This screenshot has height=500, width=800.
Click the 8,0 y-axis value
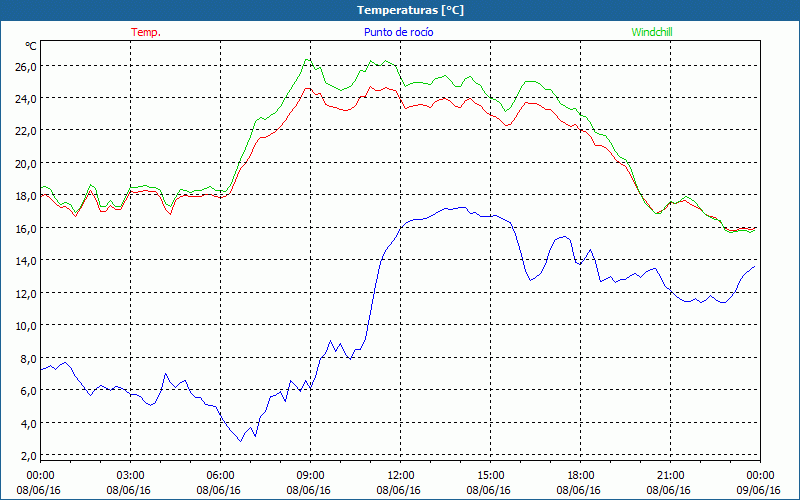(29, 359)
